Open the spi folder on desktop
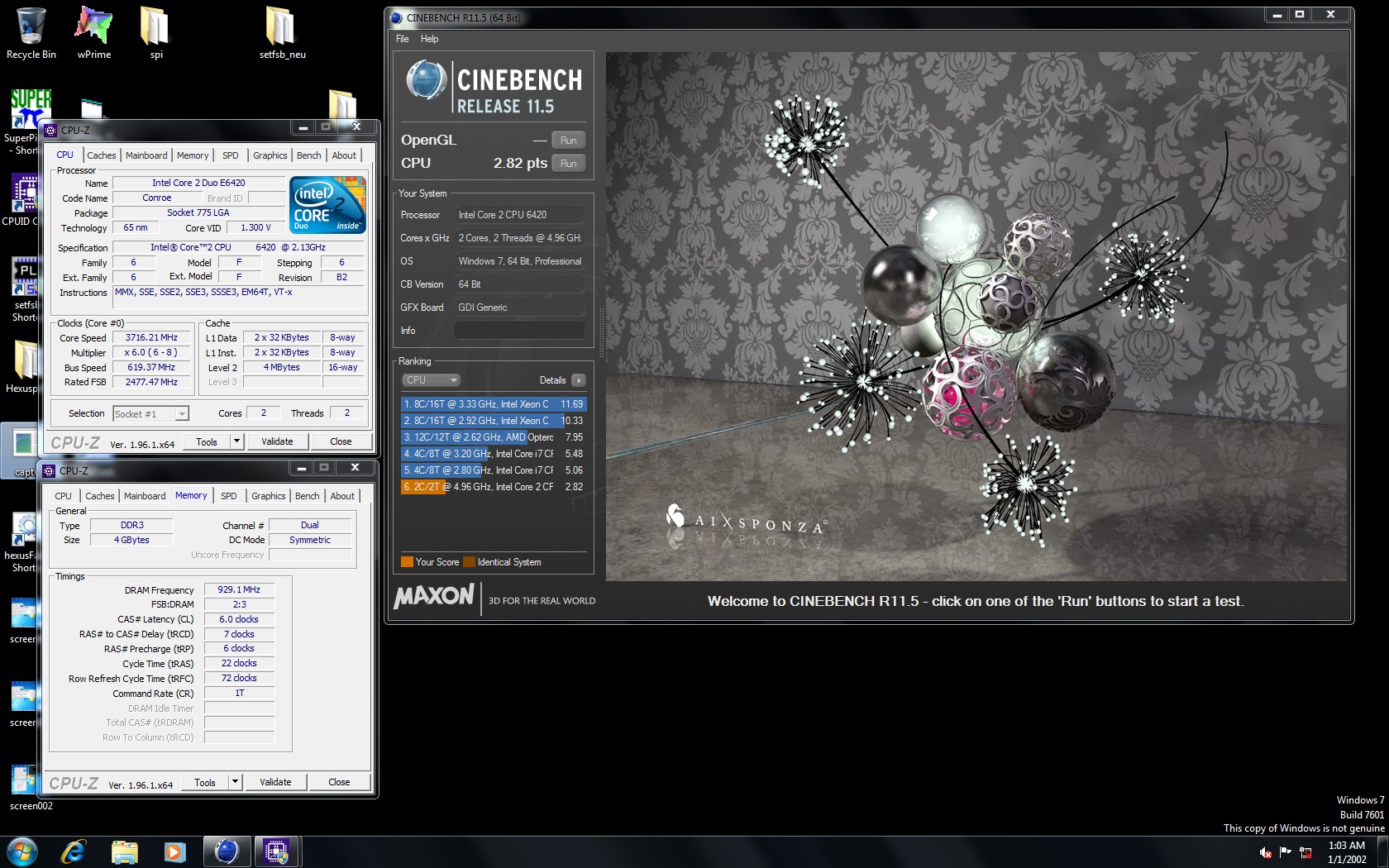1389x868 pixels. (x=155, y=33)
